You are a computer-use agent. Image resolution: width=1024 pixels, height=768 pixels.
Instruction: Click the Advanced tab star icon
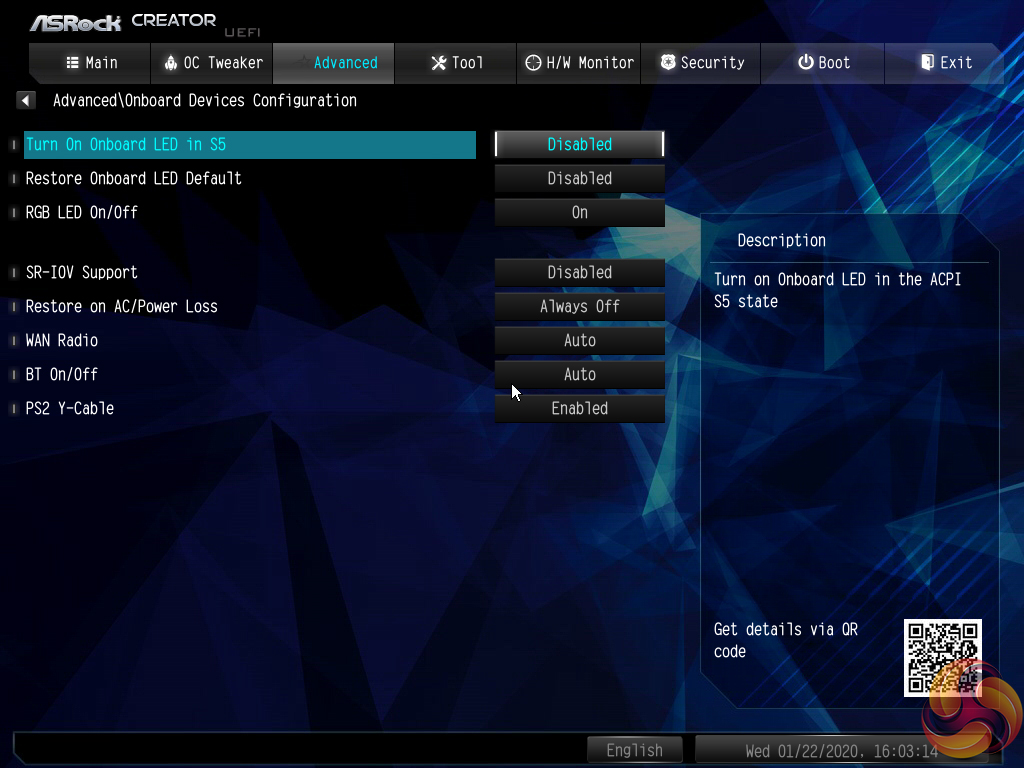coord(304,60)
